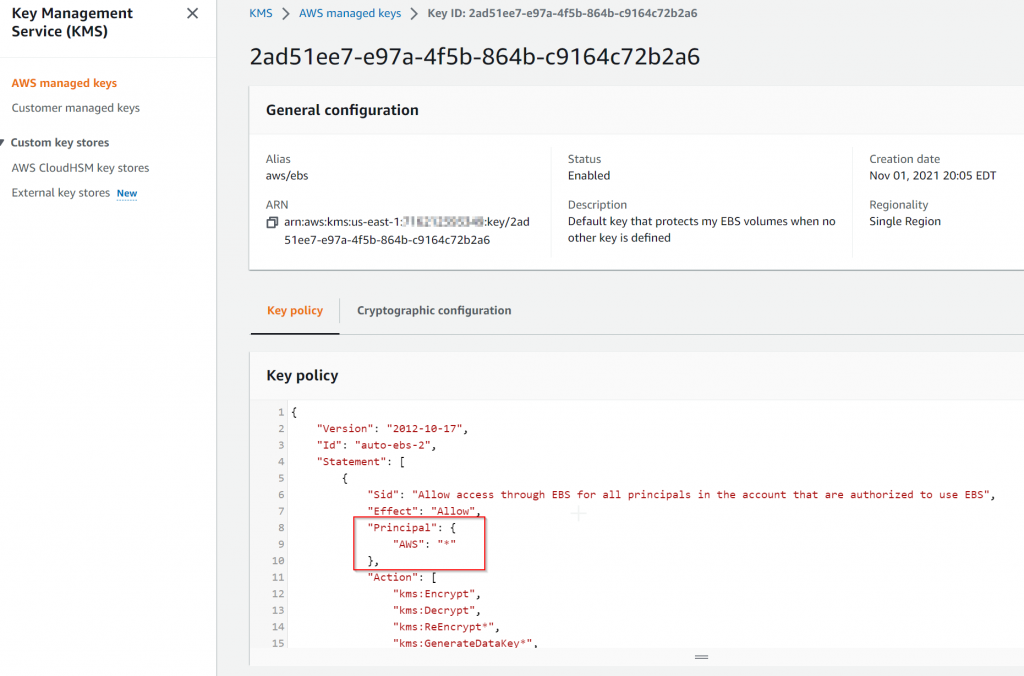Click the Single Region value
Screen dimensions: 1024x676
click(x=905, y=221)
